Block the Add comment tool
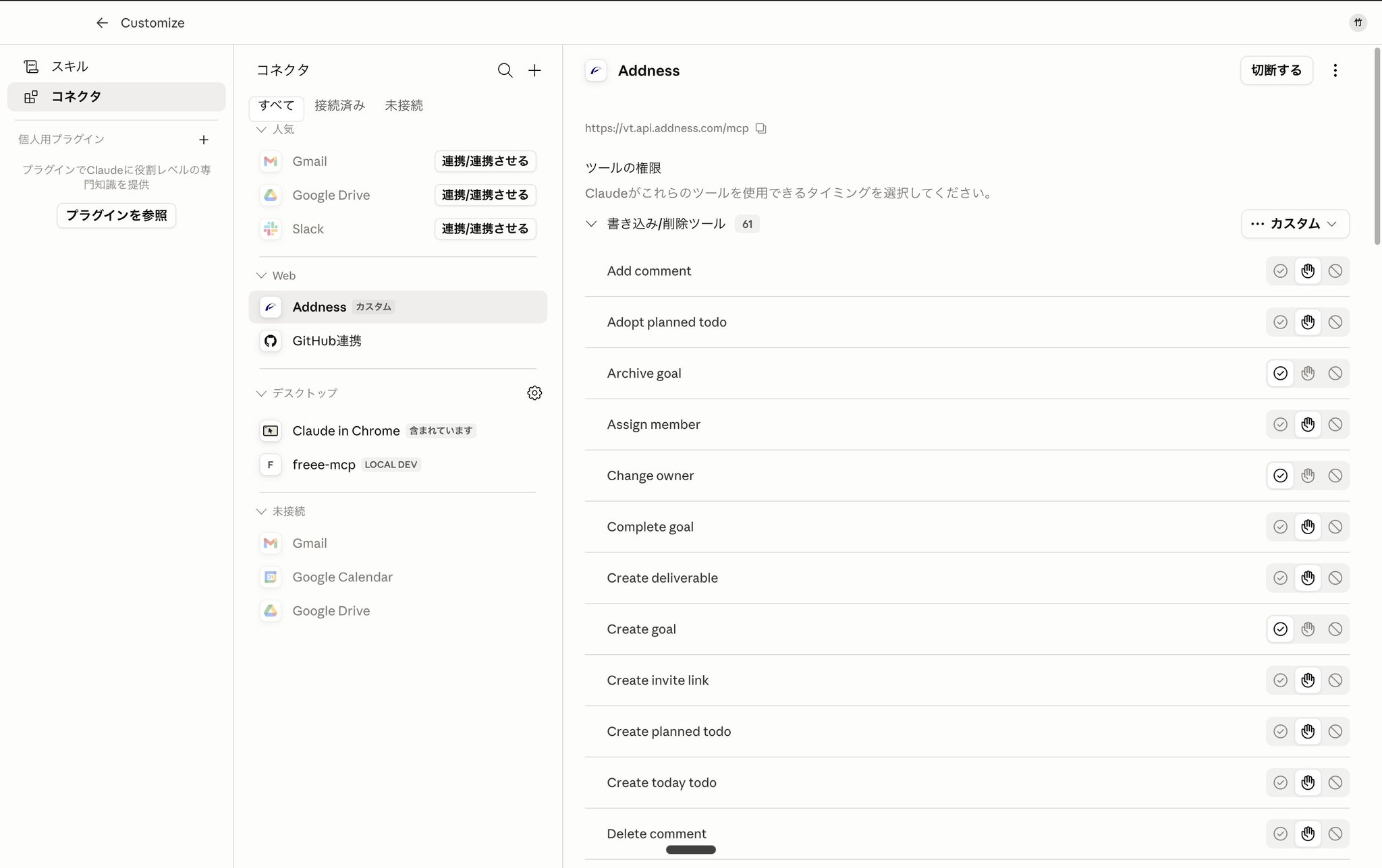The width and height of the screenshot is (1382, 868). pos(1335,271)
